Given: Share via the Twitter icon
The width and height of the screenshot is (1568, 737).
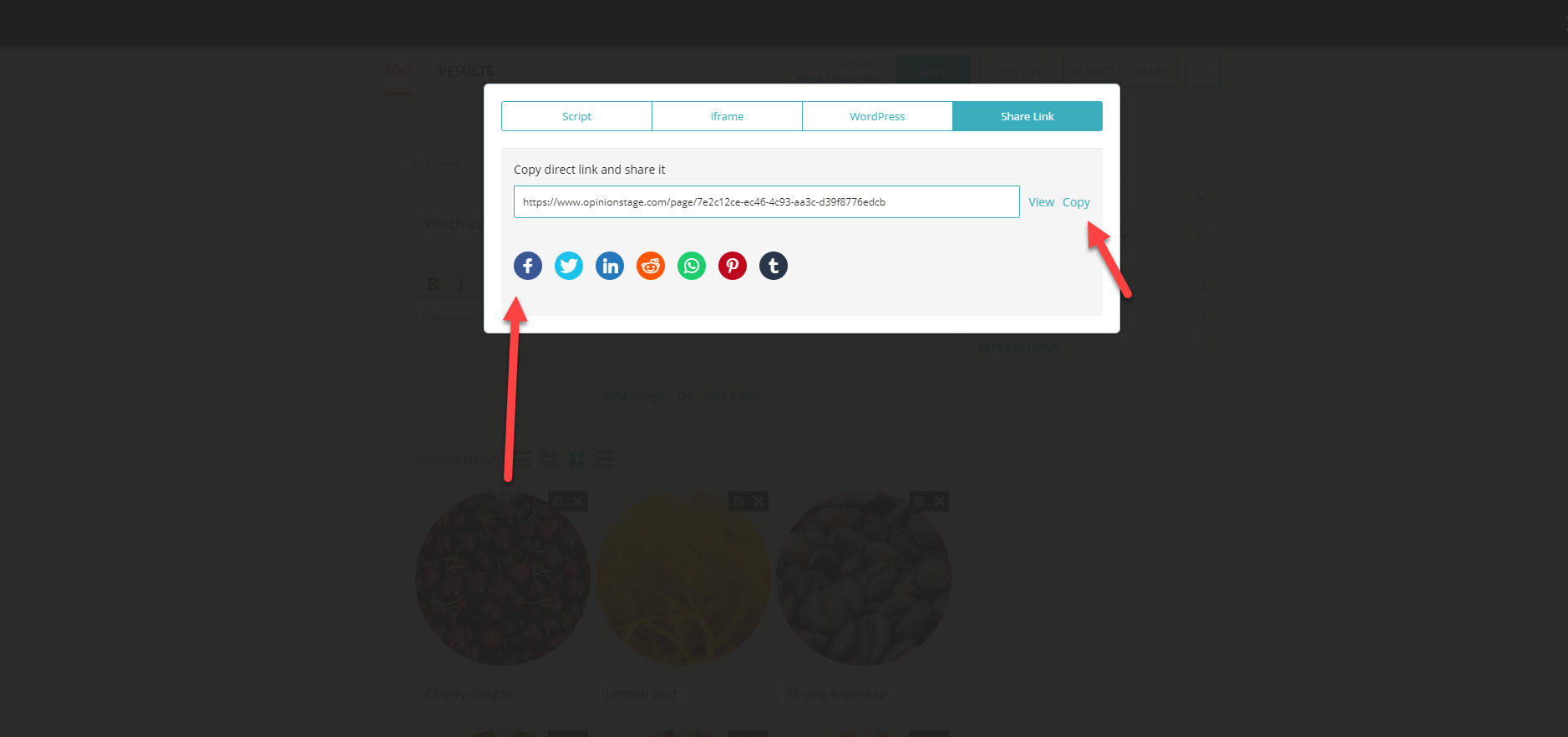Looking at the screenshot, I should 569,266.
